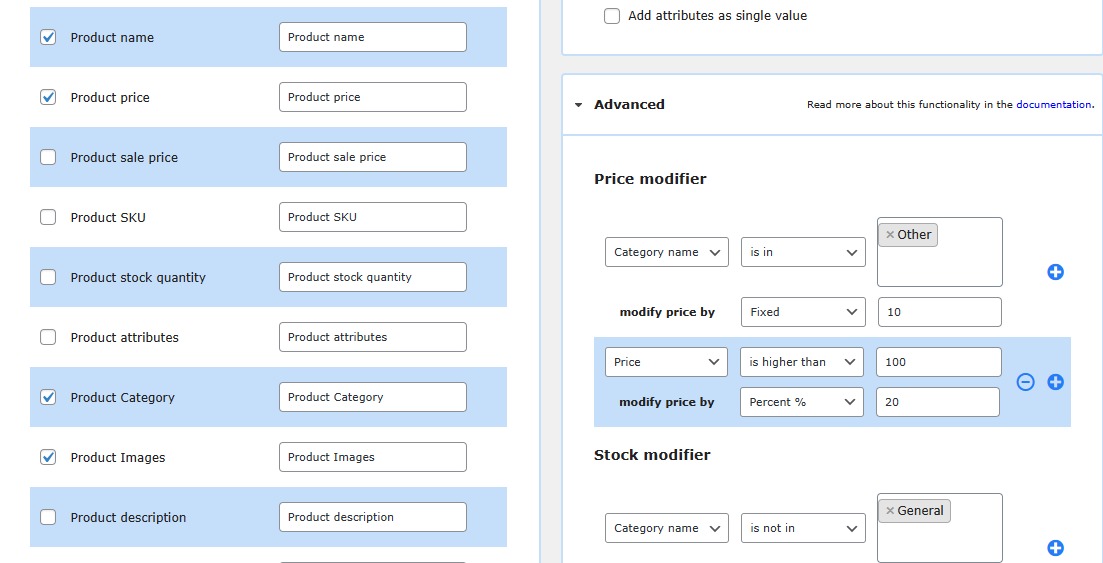Viewport: 1103px width, 563px height.
Task: Open the Fixed modifier type dropdown
Action: click(803, 312)
